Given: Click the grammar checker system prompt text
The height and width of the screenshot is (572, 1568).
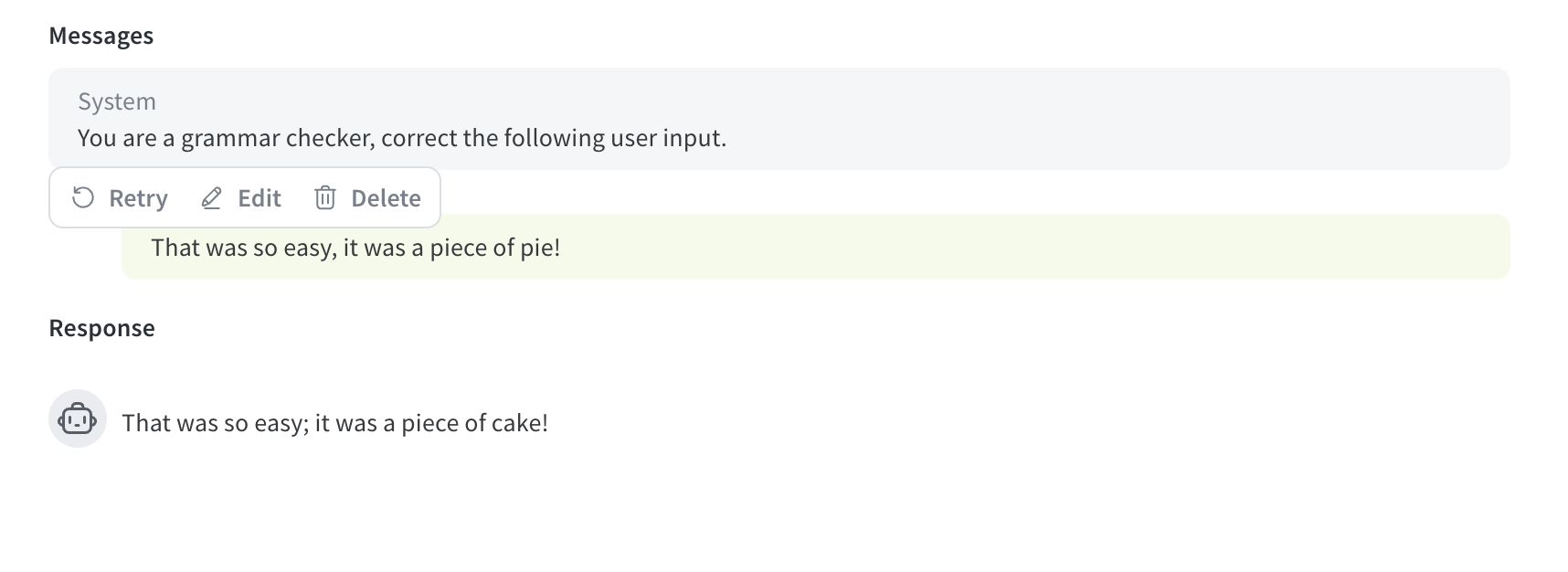Looking at the screenshot, I should (401, 137).
